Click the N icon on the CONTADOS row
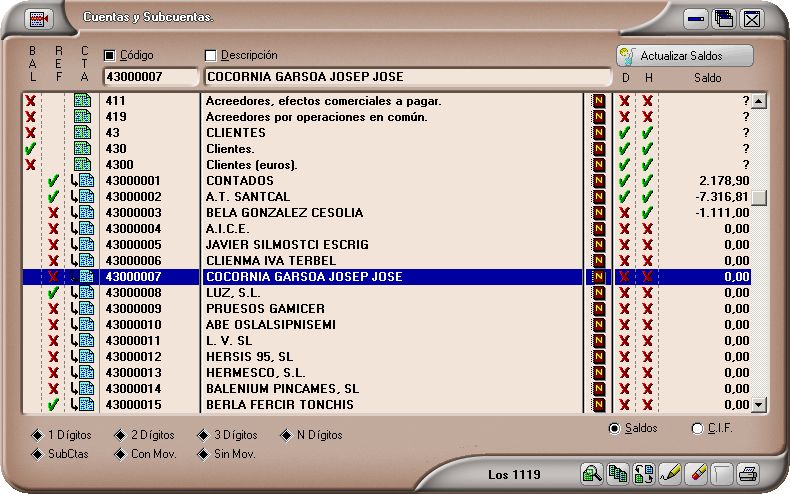790x494 pixels. [x=599, y=181]
